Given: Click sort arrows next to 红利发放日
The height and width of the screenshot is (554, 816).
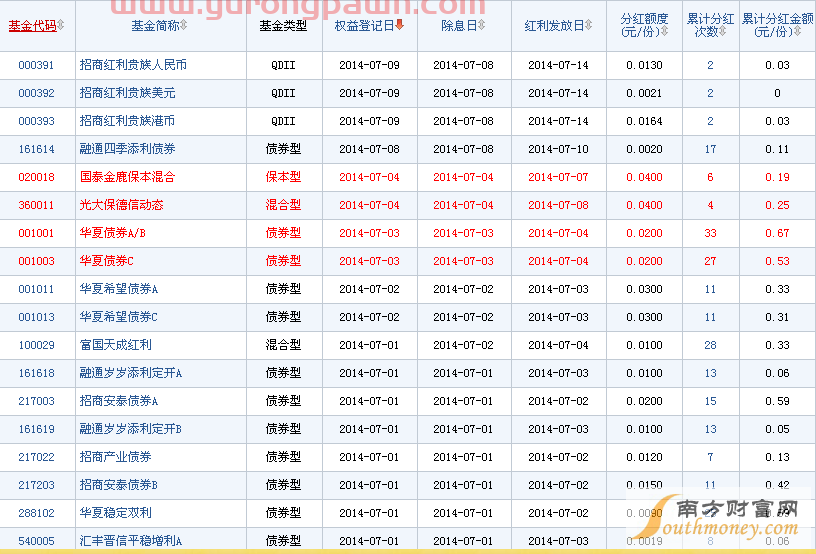Looking at the screenshot, I should pyautogui.click(x=589, y=25).
